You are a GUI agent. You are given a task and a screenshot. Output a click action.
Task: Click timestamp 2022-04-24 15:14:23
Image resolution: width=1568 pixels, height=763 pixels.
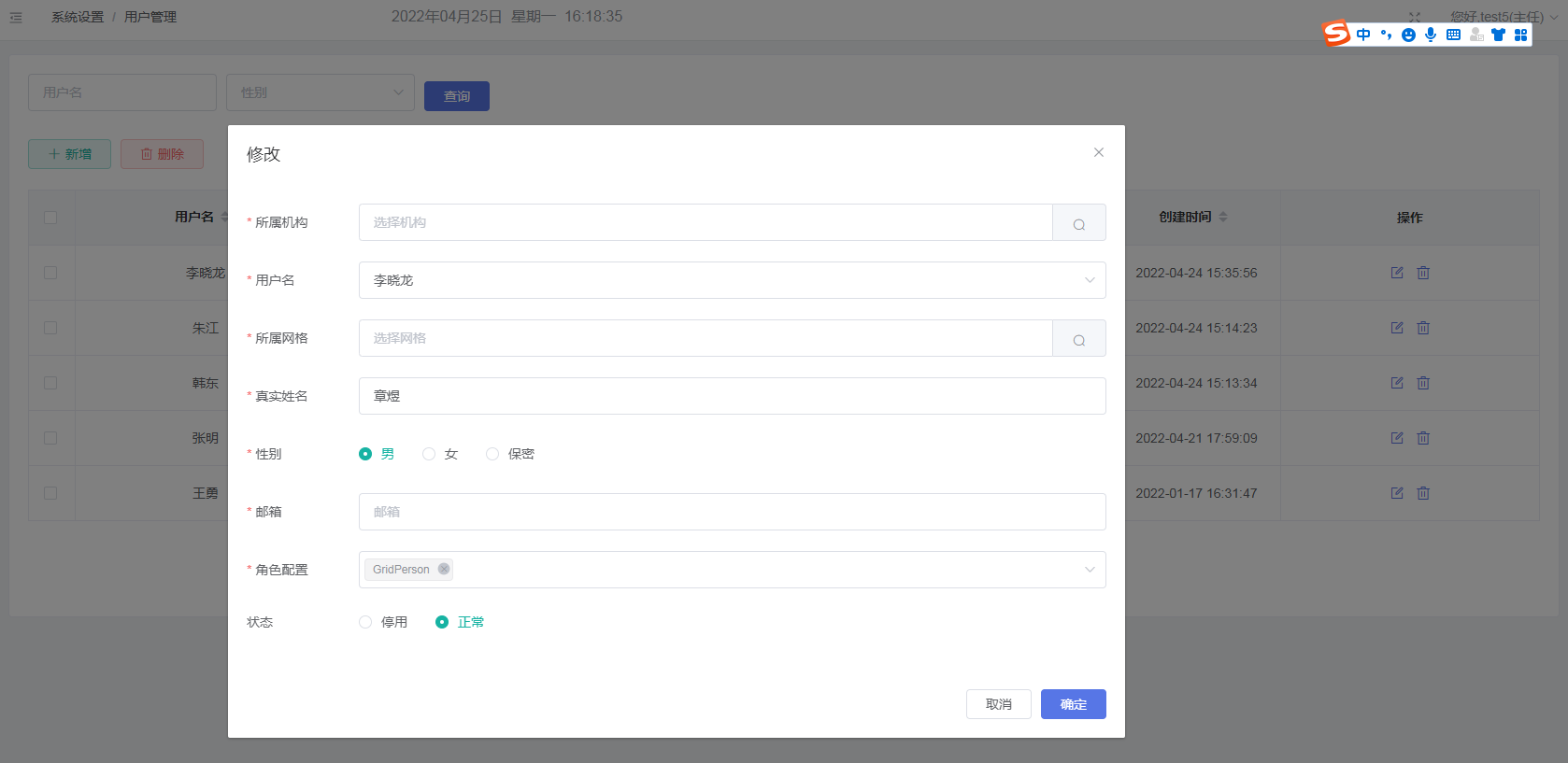[x=1196, y=328]
